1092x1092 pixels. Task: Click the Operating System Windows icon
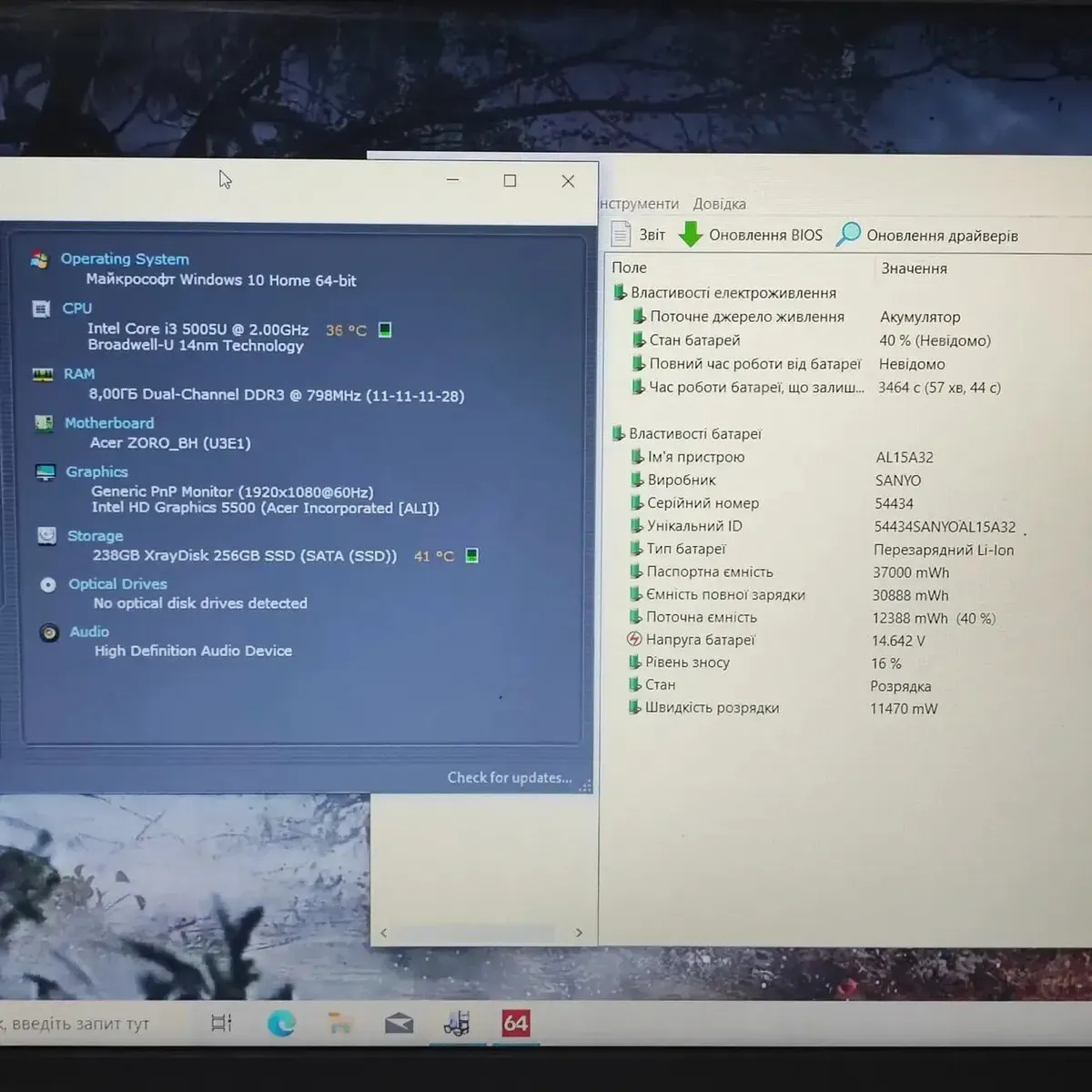tap(39, 260)
